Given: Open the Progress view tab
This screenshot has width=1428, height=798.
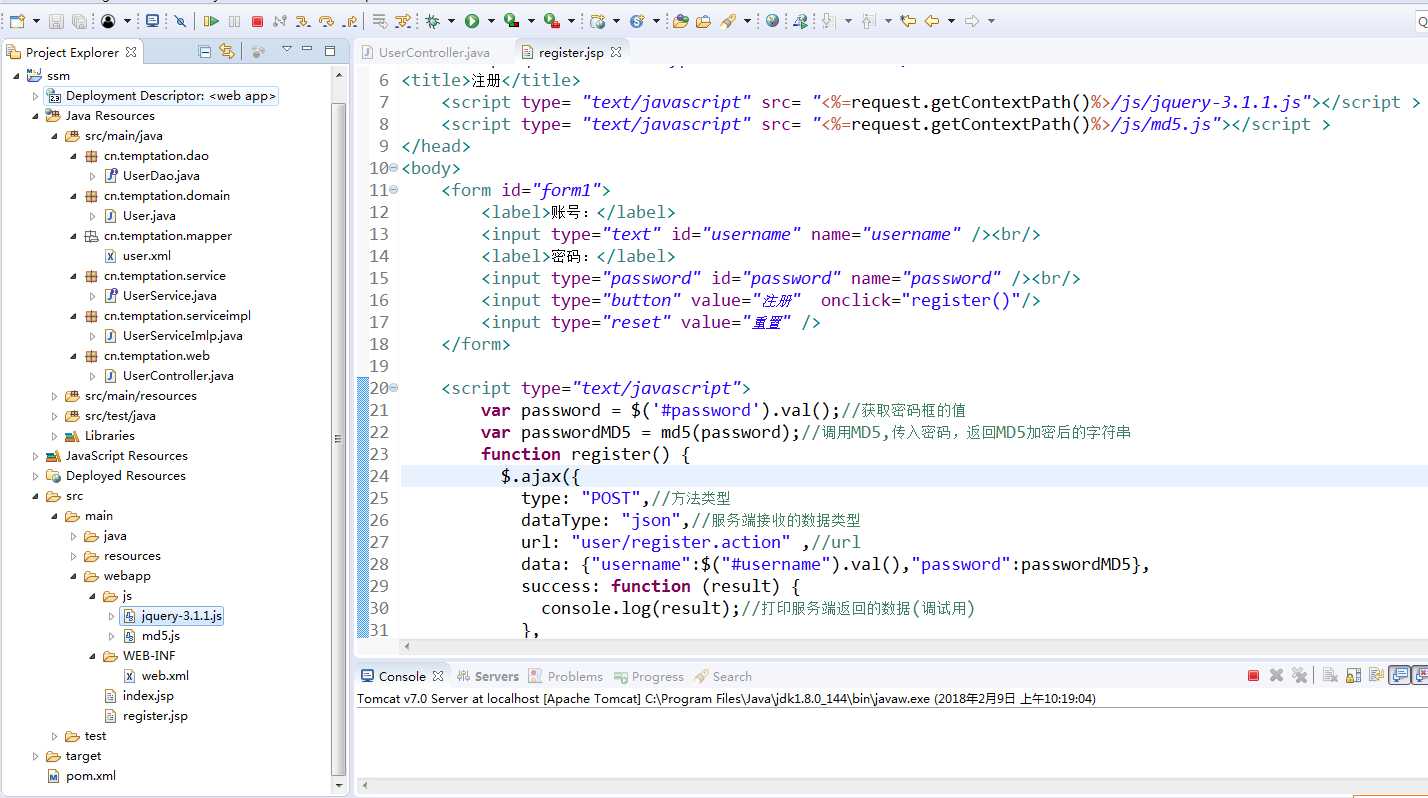Looking at the screenshot, I should pos(649,676).
